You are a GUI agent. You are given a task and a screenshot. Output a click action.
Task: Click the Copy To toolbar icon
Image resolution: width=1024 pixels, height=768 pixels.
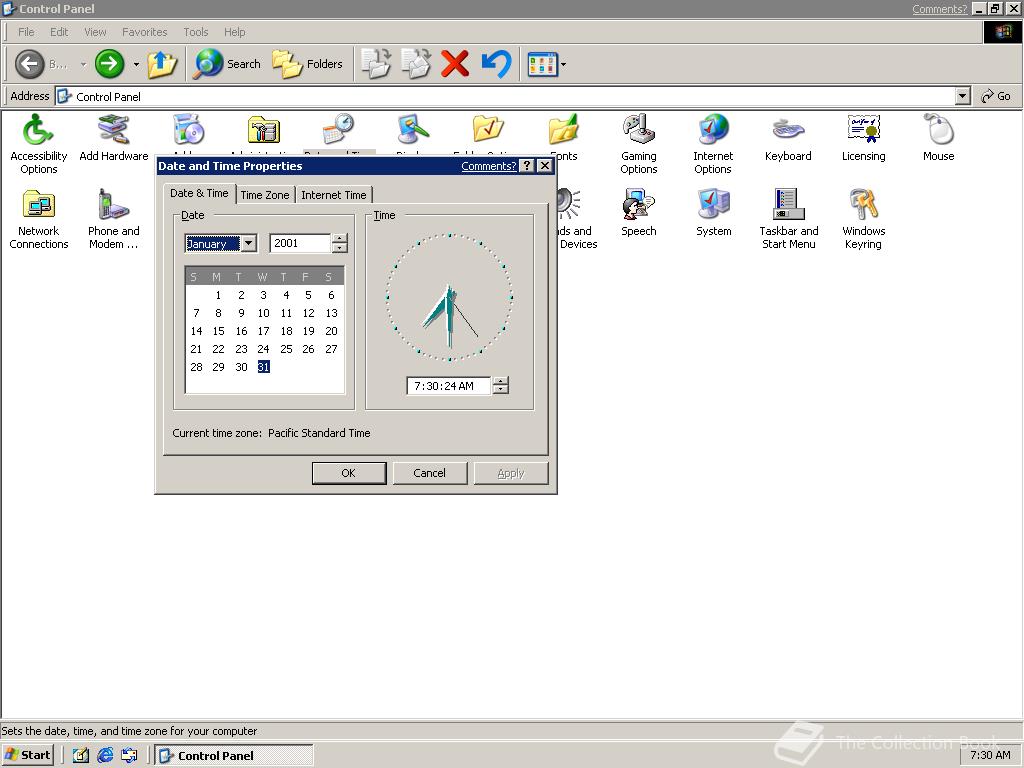pos(415,64)
